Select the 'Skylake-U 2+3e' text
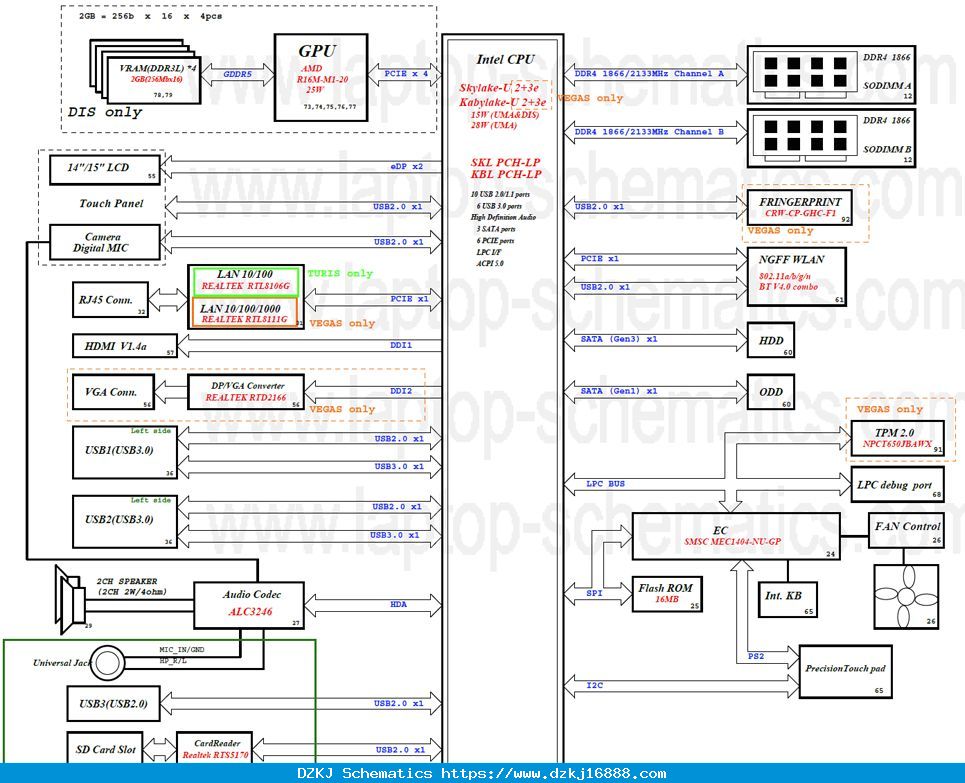 (x=499, y=87)
